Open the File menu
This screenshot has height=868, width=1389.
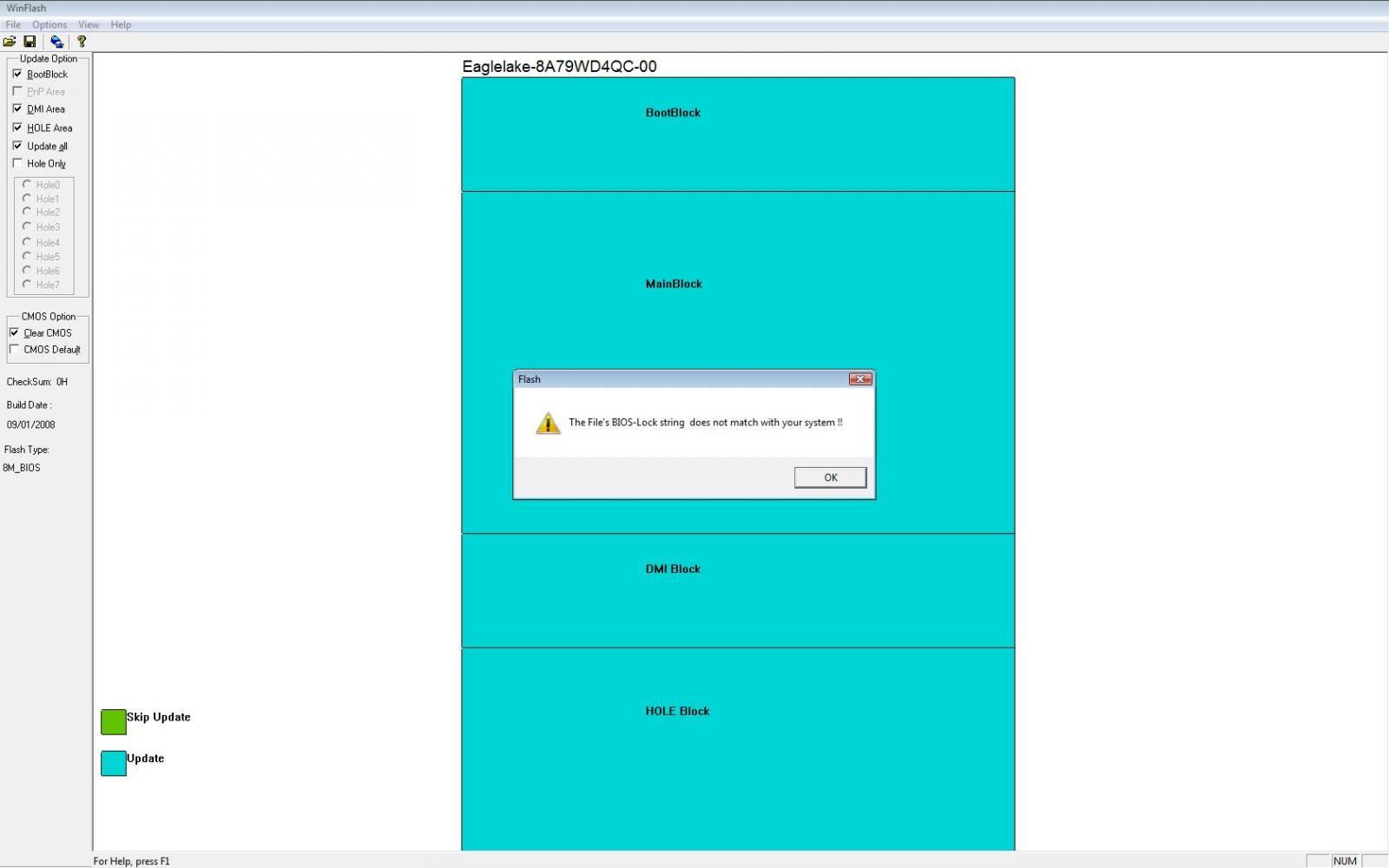pyautogui.click(x=13, y=24)
